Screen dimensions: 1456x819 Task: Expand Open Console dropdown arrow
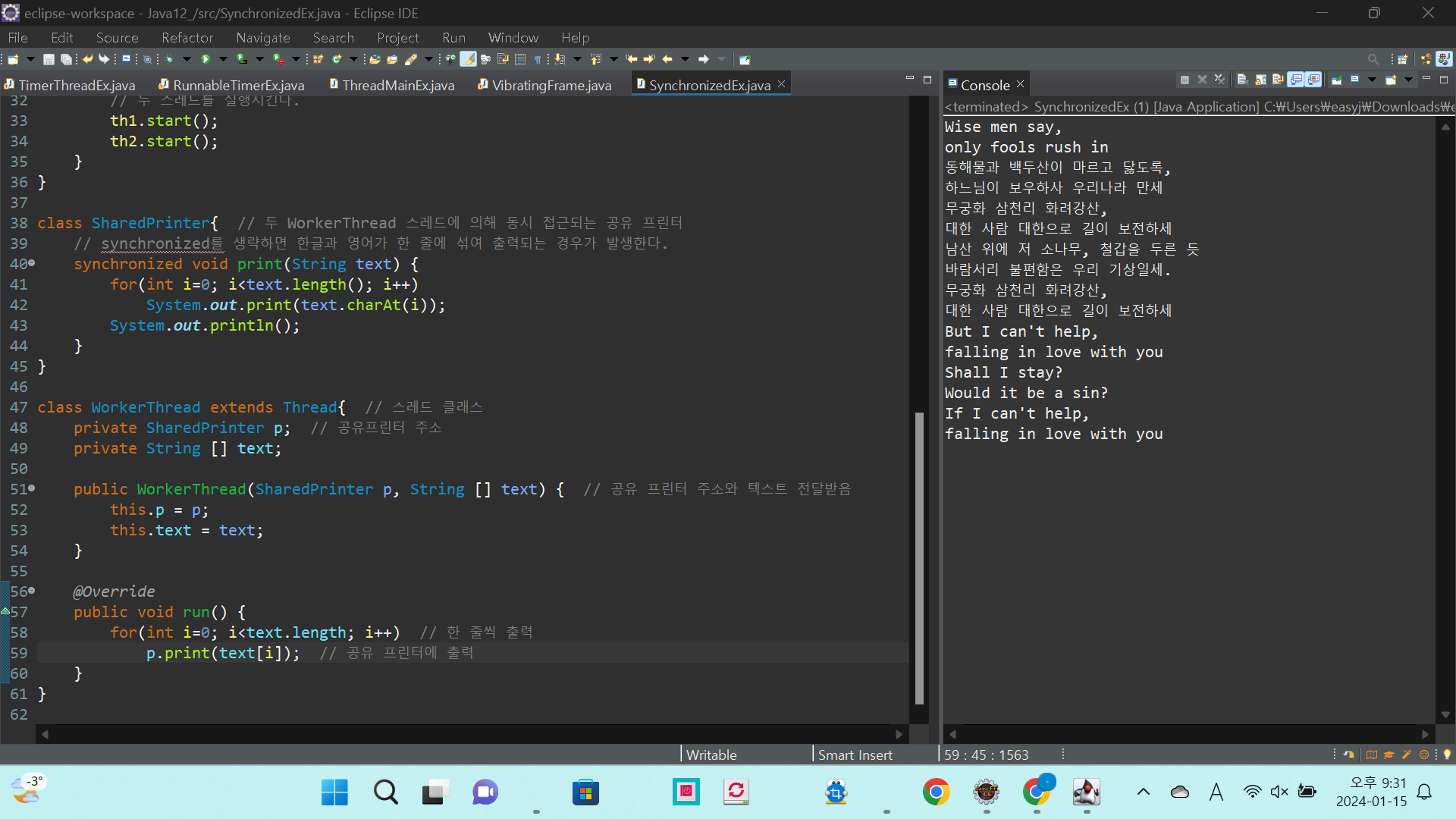pyautogui.click(x=1408, y=80)
